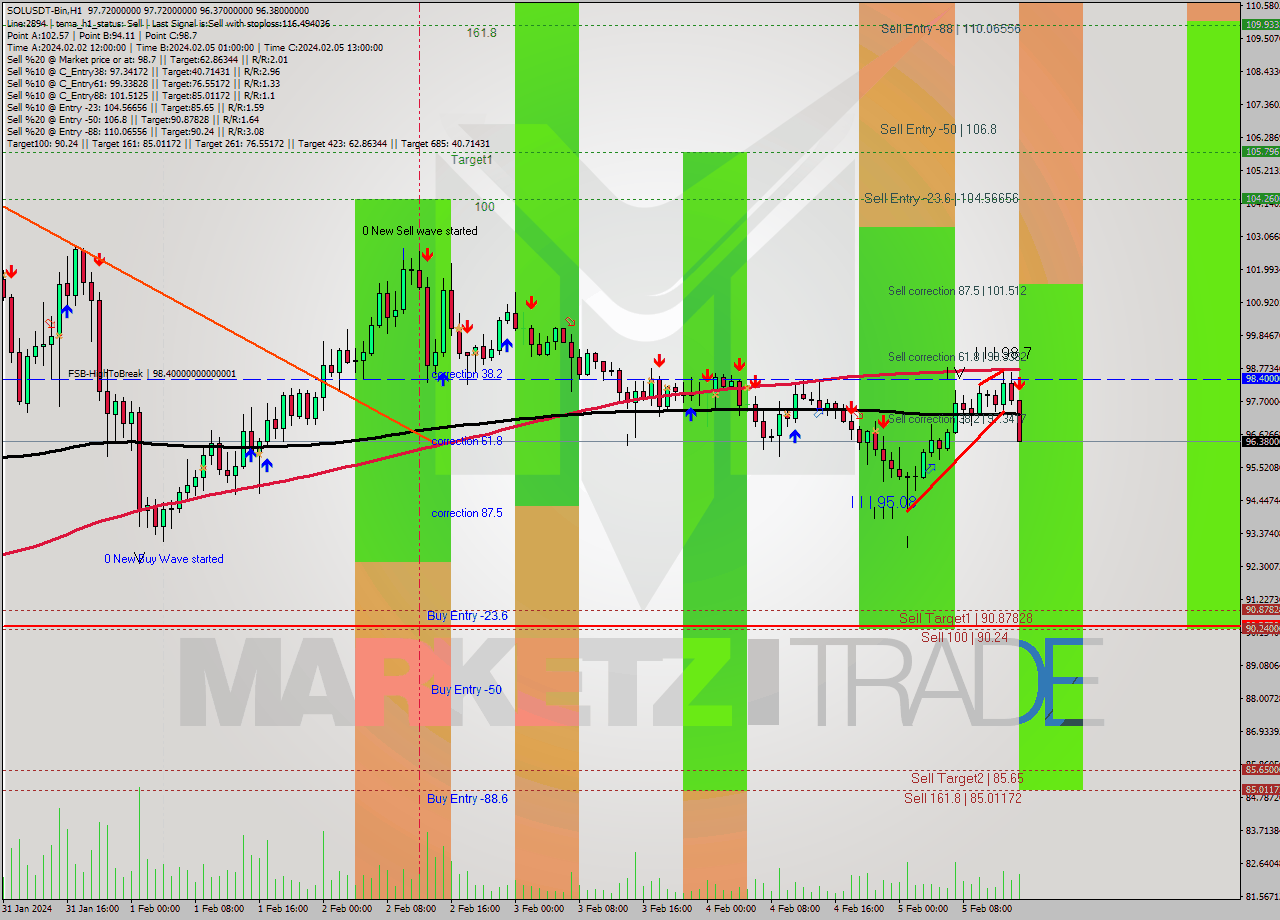Image resolution: width=1280 pixels, height=920 pixels.
Task: Click the 'Sell 100 | 90.24' label
Action: pyautogui.click(x=964, y=637)
